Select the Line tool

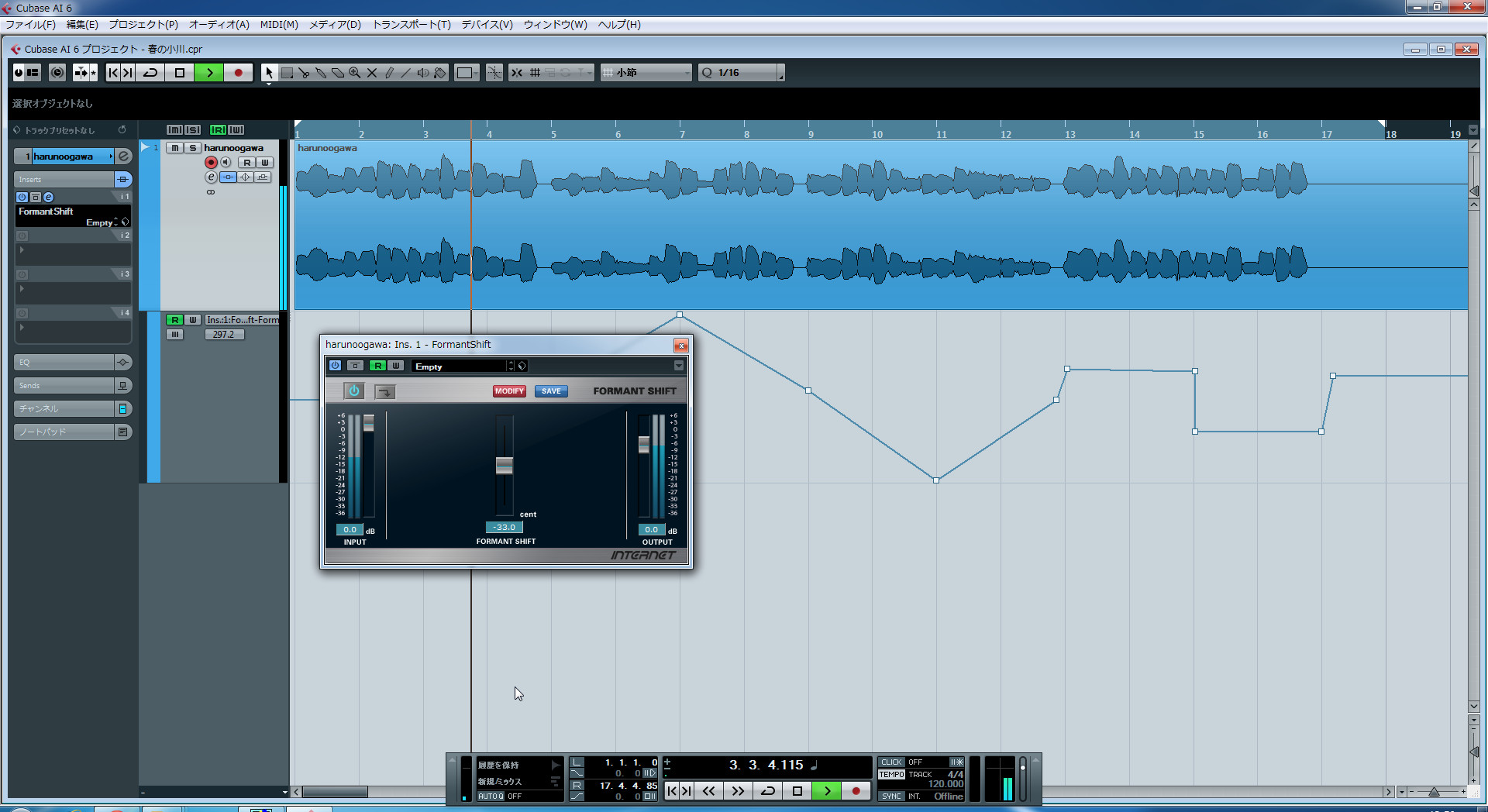pos(406,73)
